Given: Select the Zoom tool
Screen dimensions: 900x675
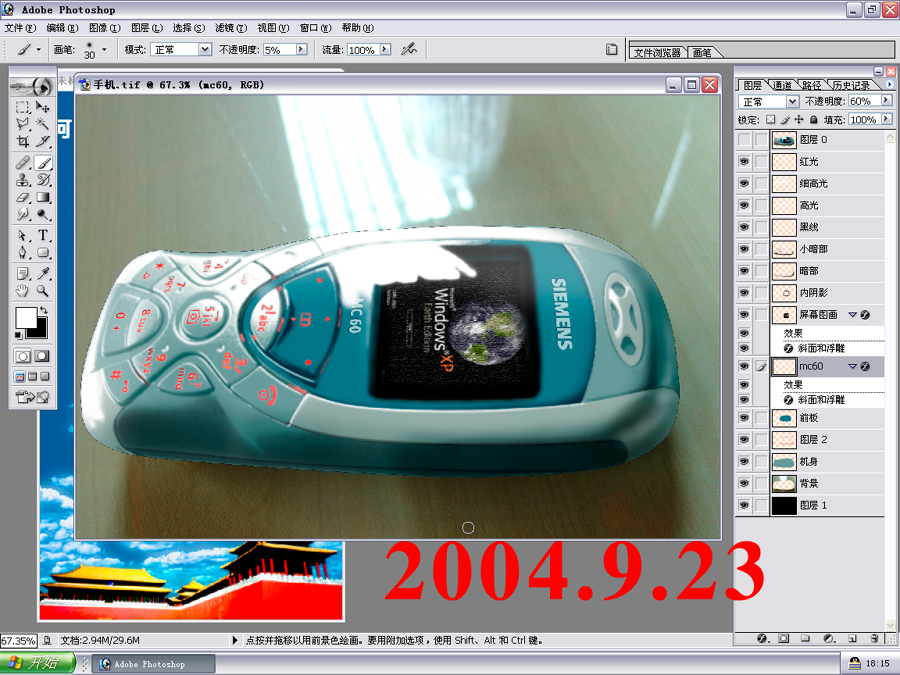Looking at the screenshot, I should coord(42,291).
